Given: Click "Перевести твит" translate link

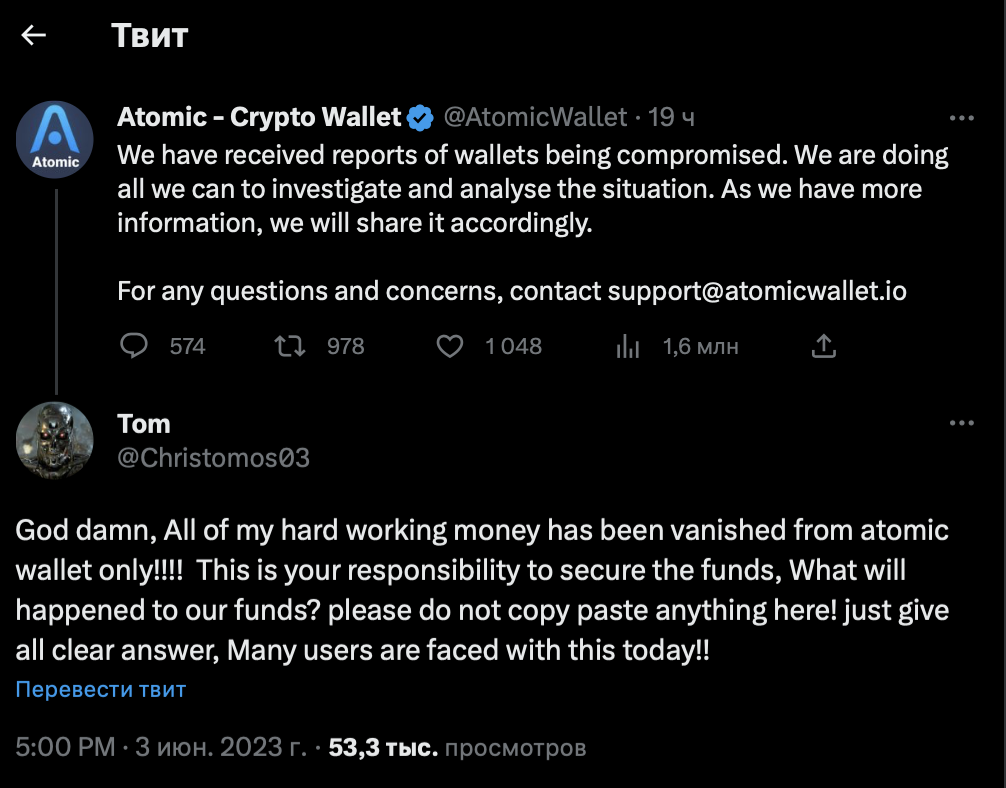Looking at the screenshot, I should pos(101,689).
